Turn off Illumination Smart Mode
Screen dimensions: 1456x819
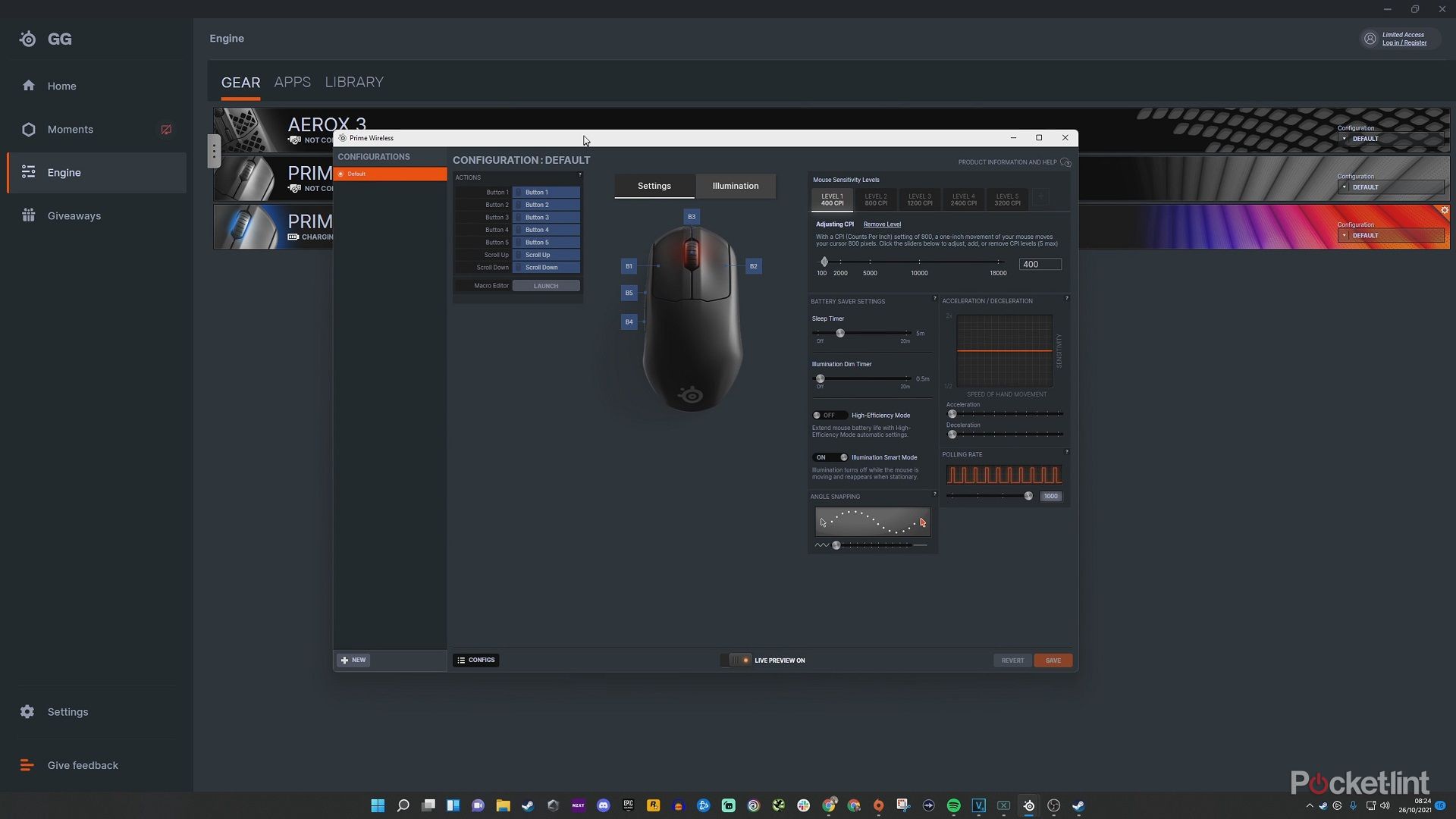[830, 457]
